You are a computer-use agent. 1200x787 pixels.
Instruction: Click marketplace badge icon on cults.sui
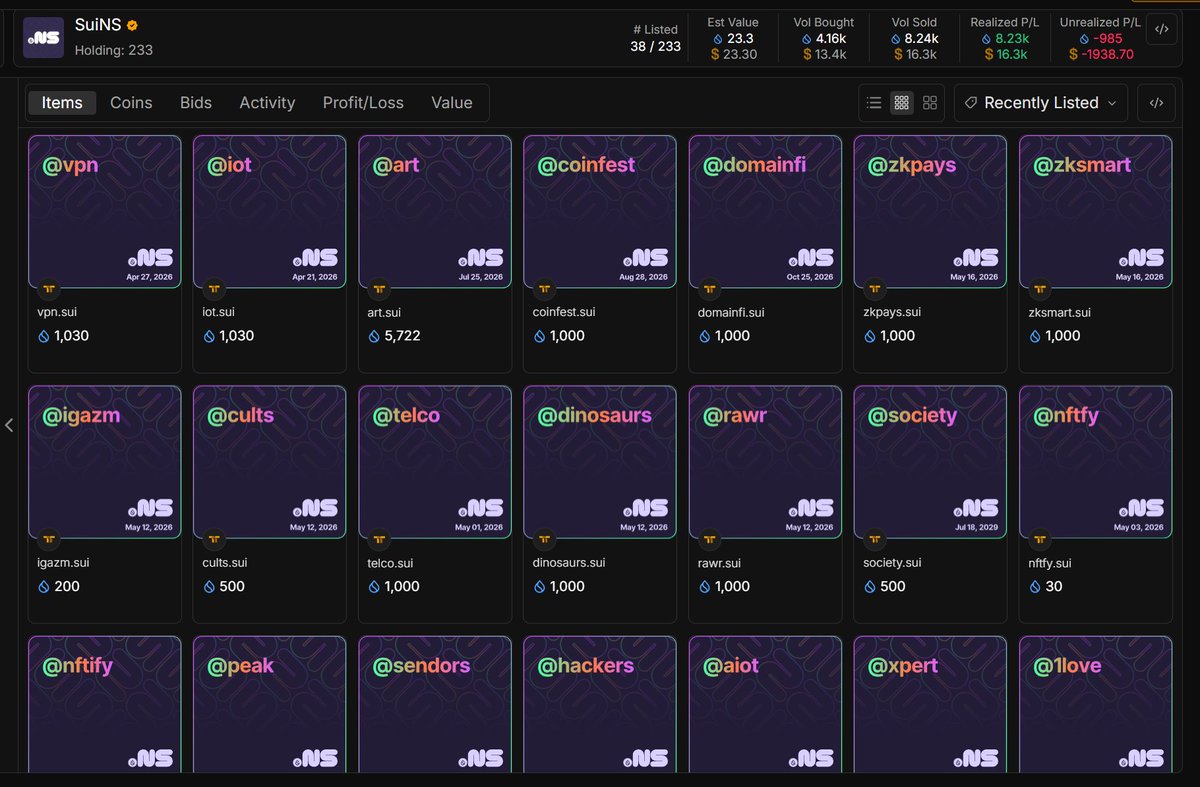(214, 540)
